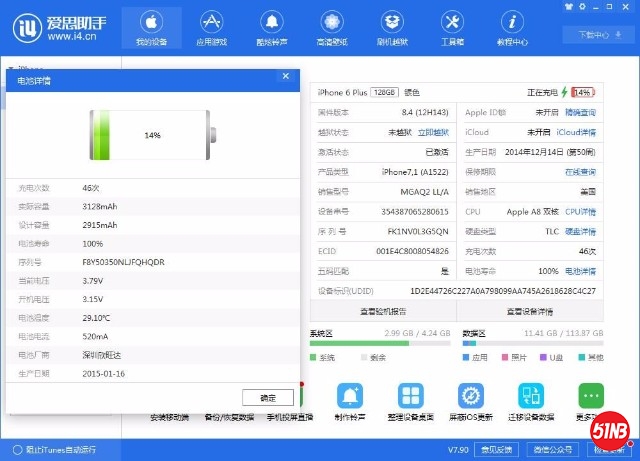Screen dimensions: 640x461
Task: Open the 刷机越狱 flash and jailbreak section
Action: (392, 27)
